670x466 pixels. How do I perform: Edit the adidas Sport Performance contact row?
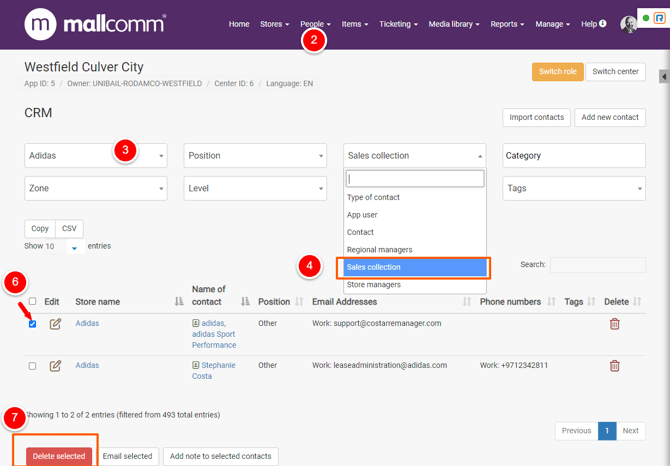55,324
